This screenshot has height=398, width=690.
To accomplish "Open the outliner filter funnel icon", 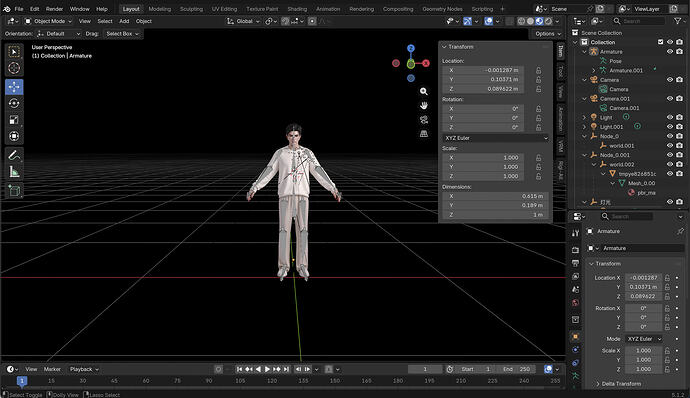I will [x=678, y=21].
